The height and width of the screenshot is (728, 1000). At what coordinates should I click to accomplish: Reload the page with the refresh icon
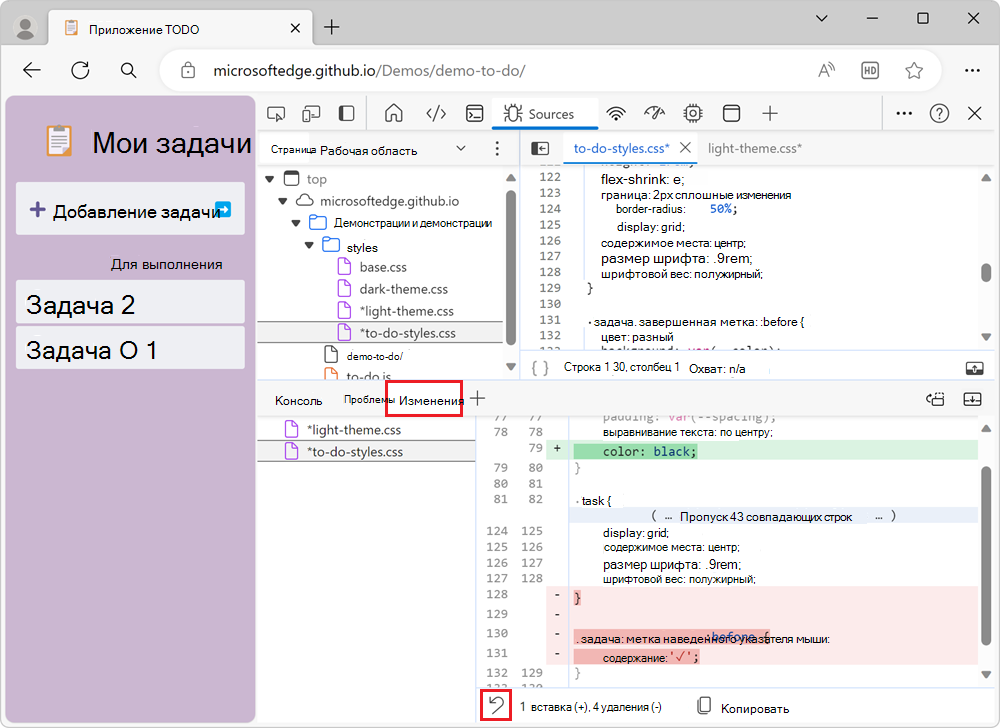[x=80, y=70]
